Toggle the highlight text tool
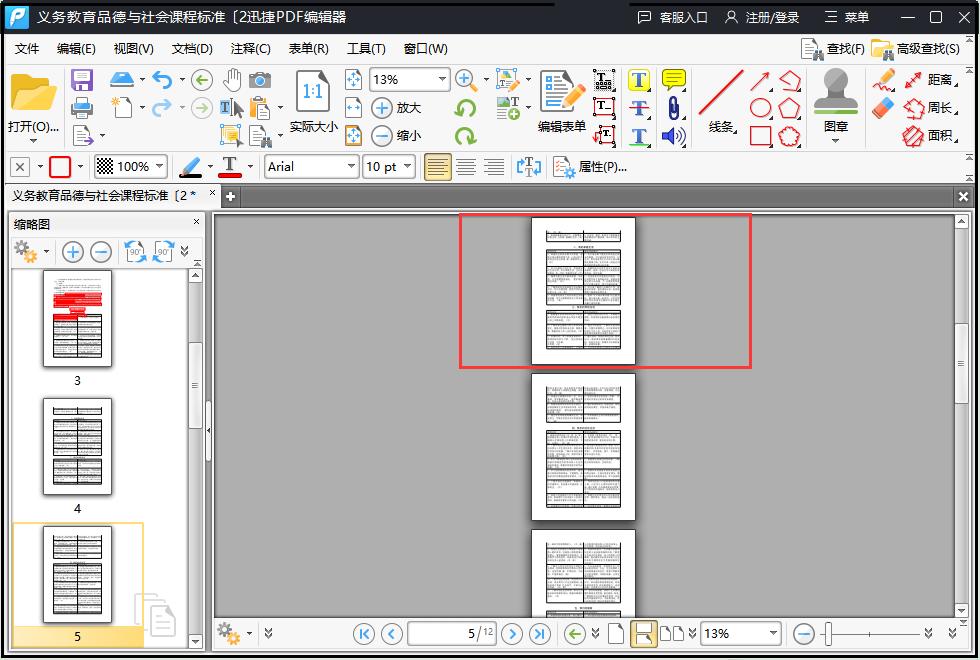 640,80
